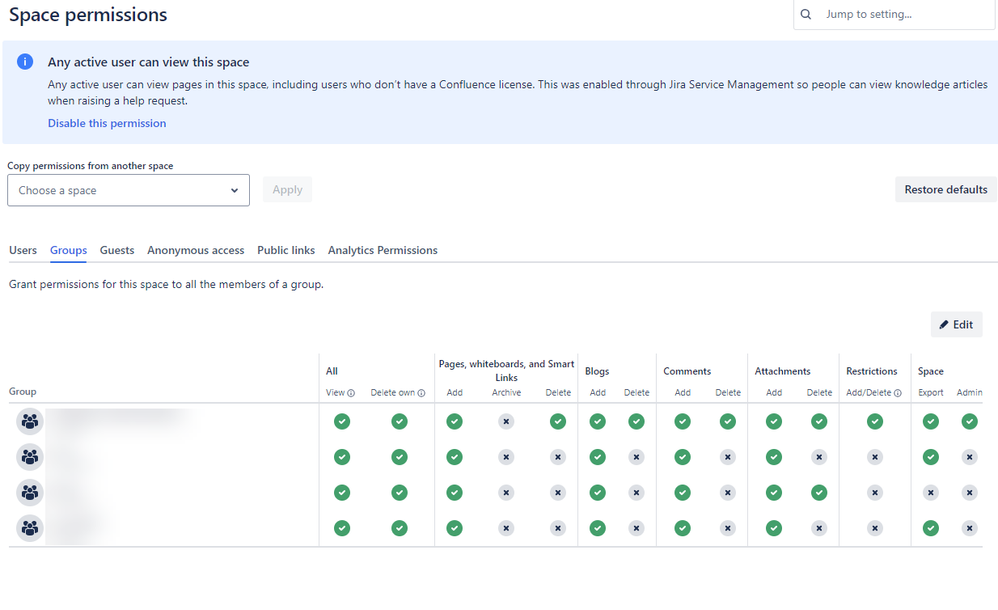Open the Anonymous access tab
This screenshot has height=610, width=998.
pos(195,250)
